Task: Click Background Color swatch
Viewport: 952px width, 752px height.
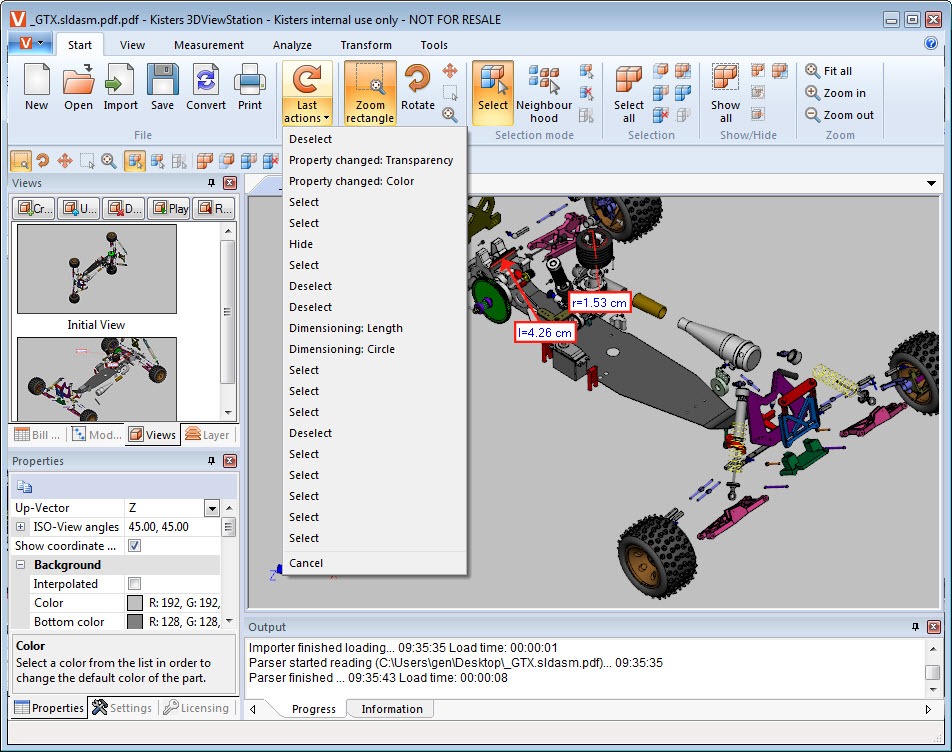Action: [134, 603]
